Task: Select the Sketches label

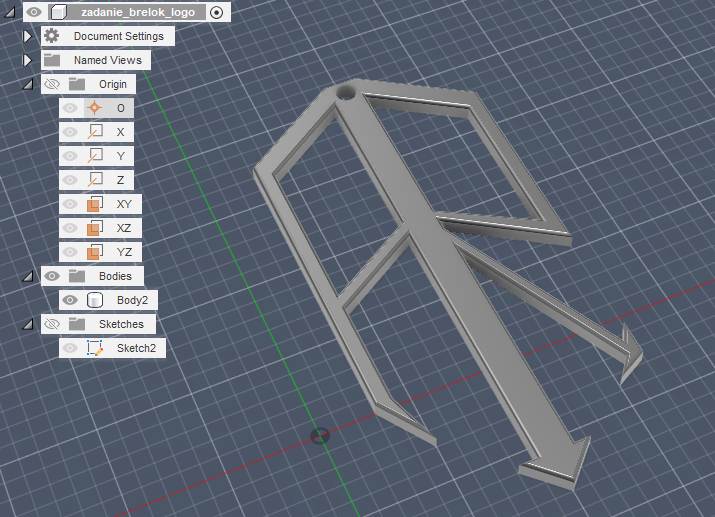Action: [x=121, y=324]
